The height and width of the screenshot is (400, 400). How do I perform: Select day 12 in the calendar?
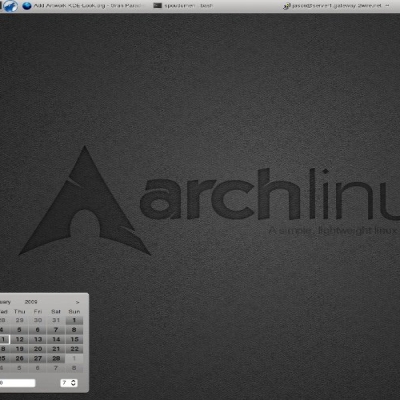tap(19, 339)
